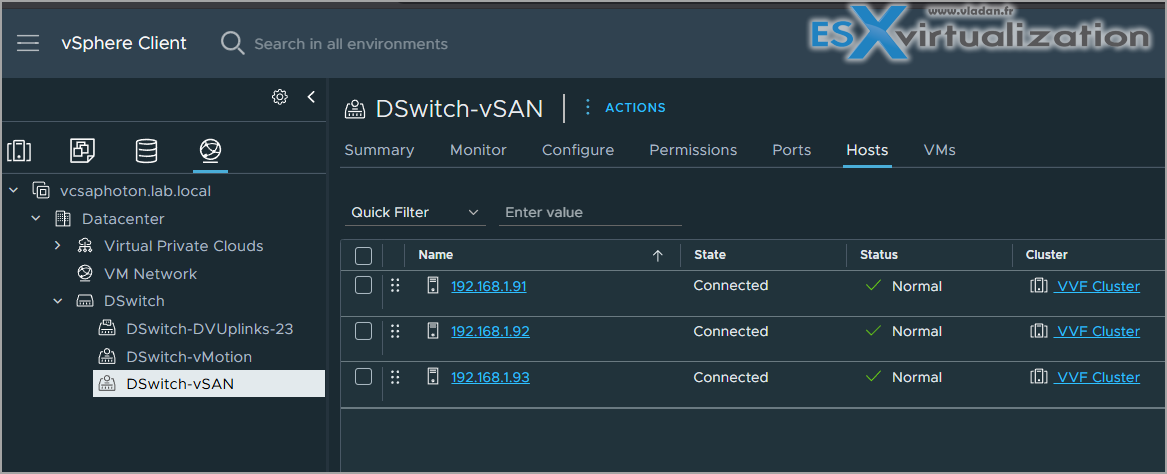1167x474 pixels.
Task: Click Normal status in 192.168.1.92 row
Action: tap(917, 332)
